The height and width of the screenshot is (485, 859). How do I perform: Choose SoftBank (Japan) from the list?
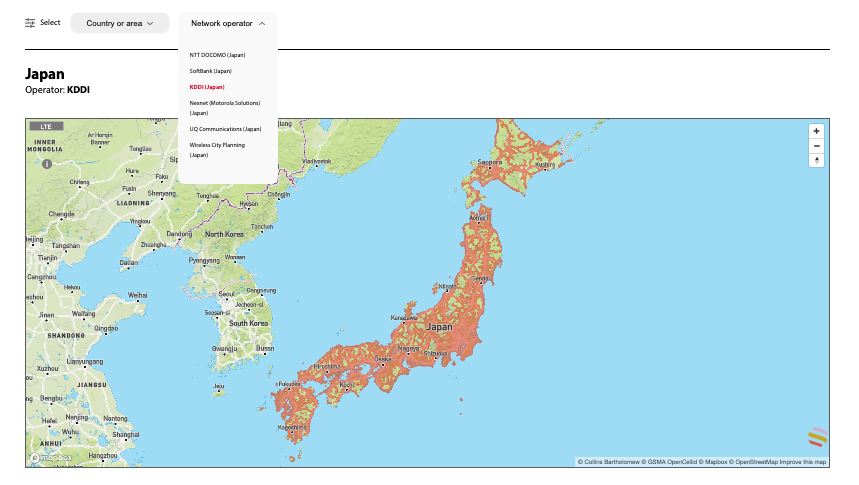[210, 71]
